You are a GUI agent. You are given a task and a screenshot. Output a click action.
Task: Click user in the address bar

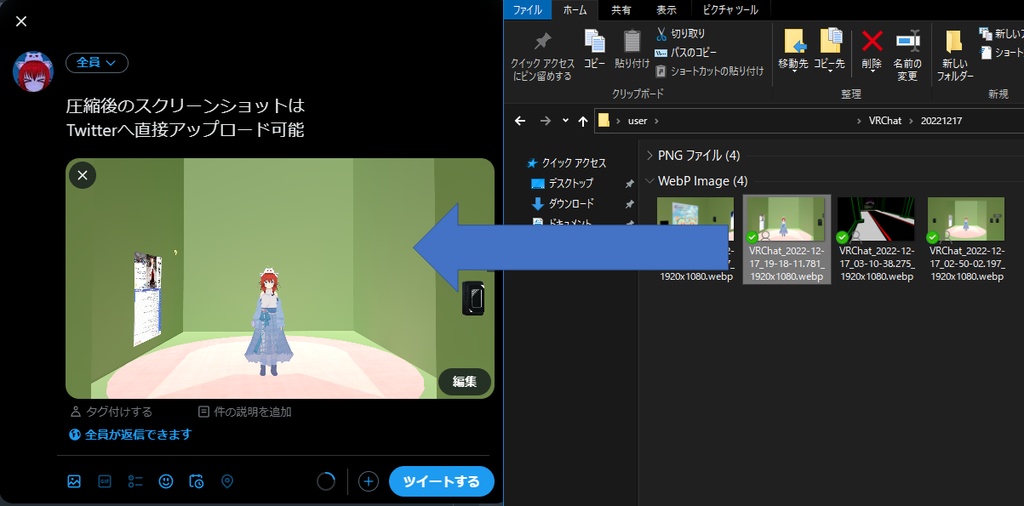pyautogui.click(x=637, y=121)
